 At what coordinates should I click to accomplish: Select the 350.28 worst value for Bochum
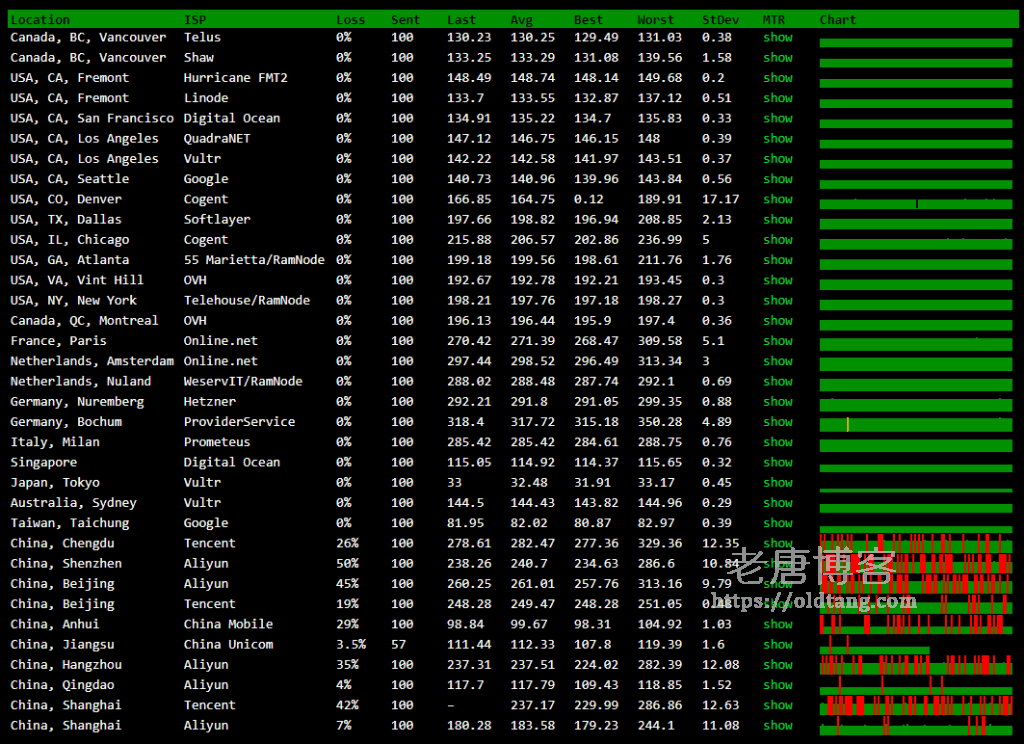tap(660, 422)
